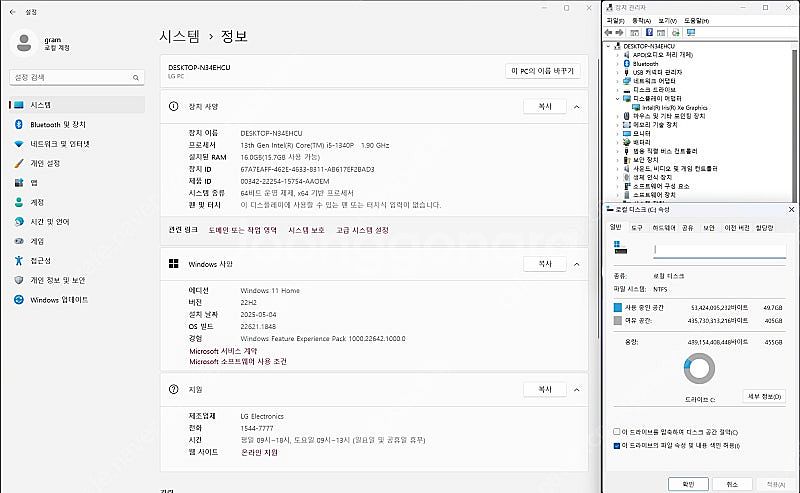Open Microsoft 서비스 계약 link

click(x=223, y=351)
